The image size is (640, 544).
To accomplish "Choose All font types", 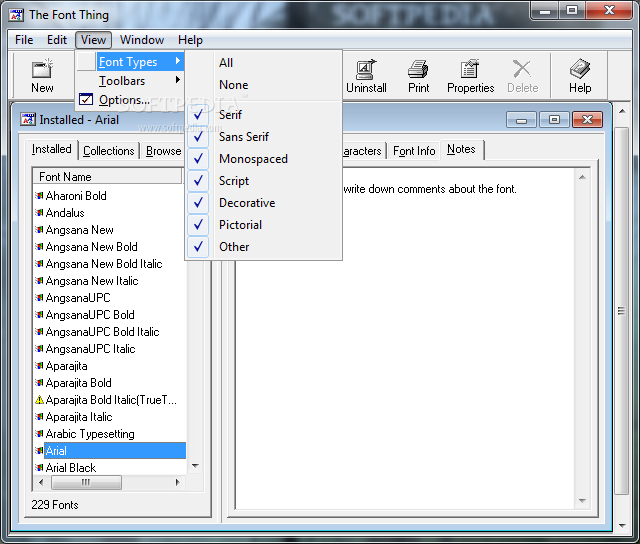I will coord(264,63).
